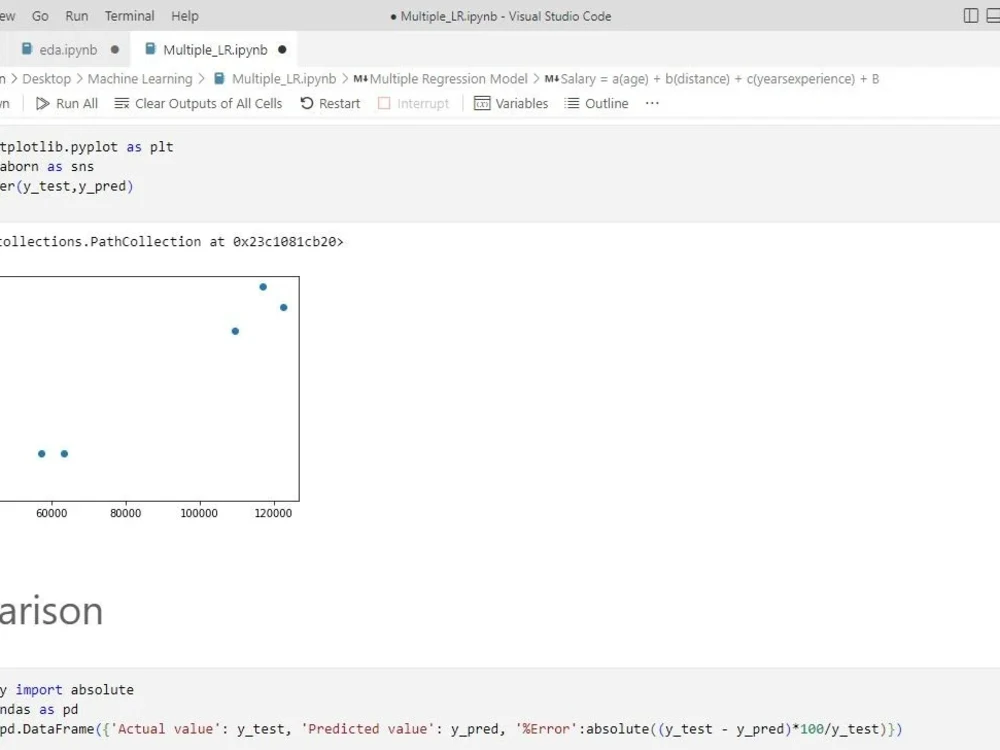Click the unsaved dot on the Multiple_LR.ipynb tab
The image size is (1000, 750).
[283, 50]
